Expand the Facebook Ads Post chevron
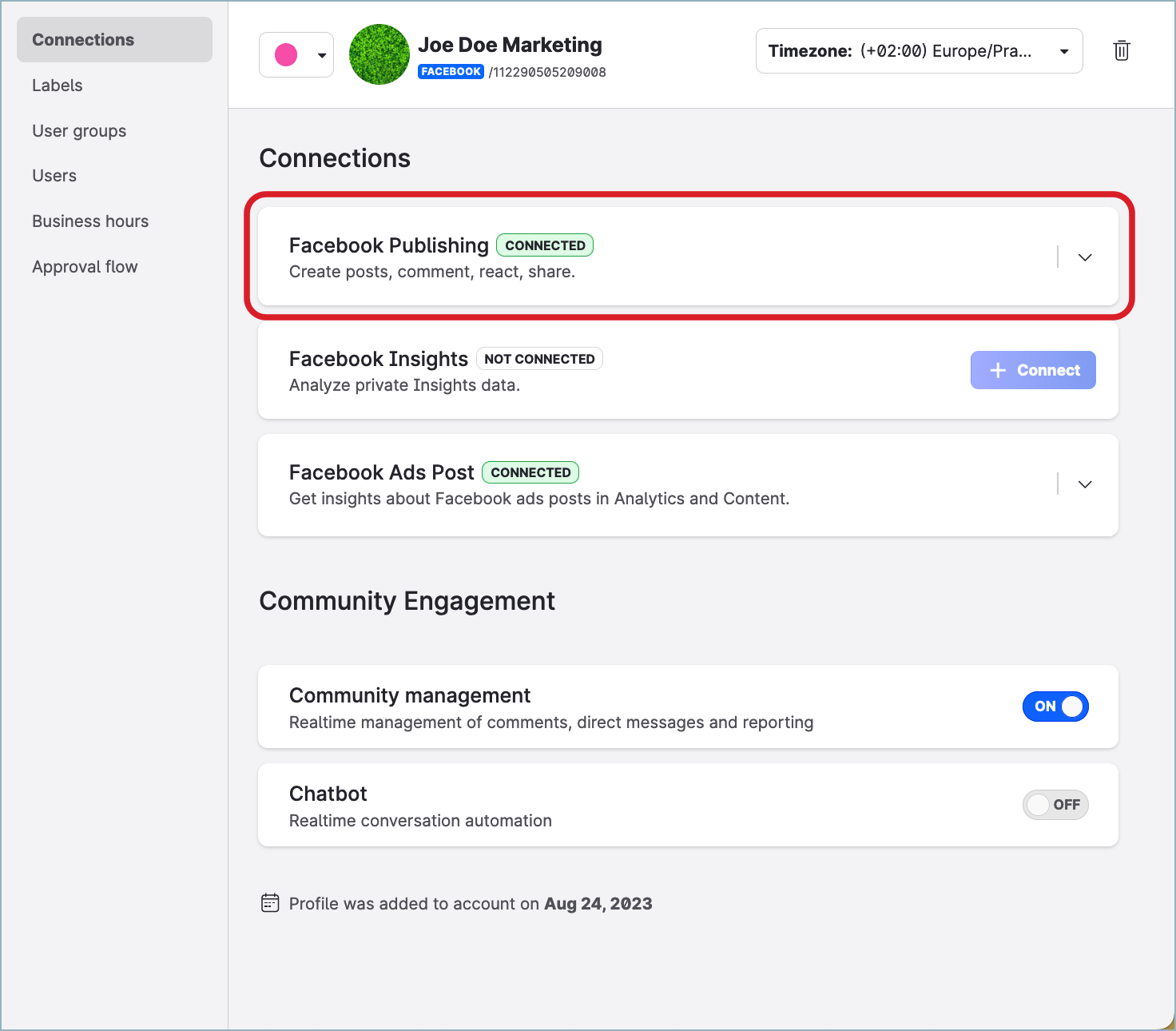 click(1085, 484)
